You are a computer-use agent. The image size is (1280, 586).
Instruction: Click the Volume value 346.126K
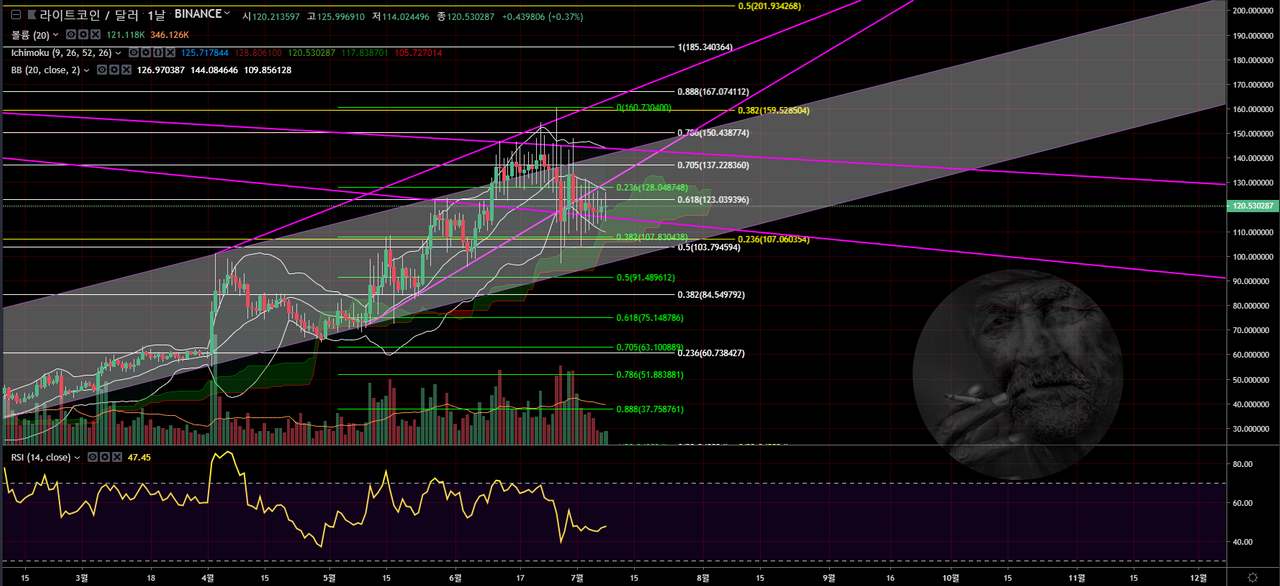coord(169,35)
